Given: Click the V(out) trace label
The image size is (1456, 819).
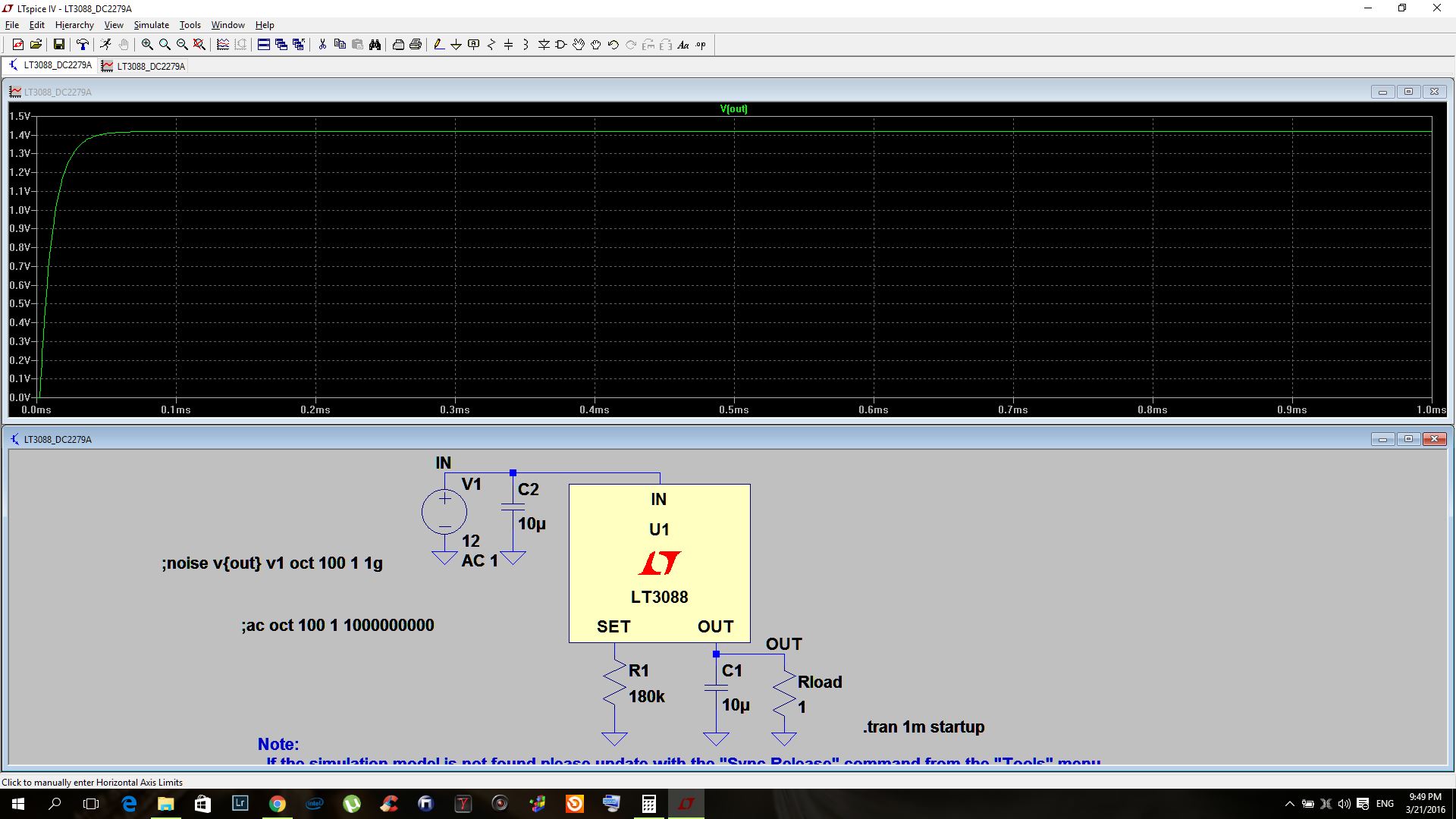Looking at the screenshot, I should click(x=733, y=108).
